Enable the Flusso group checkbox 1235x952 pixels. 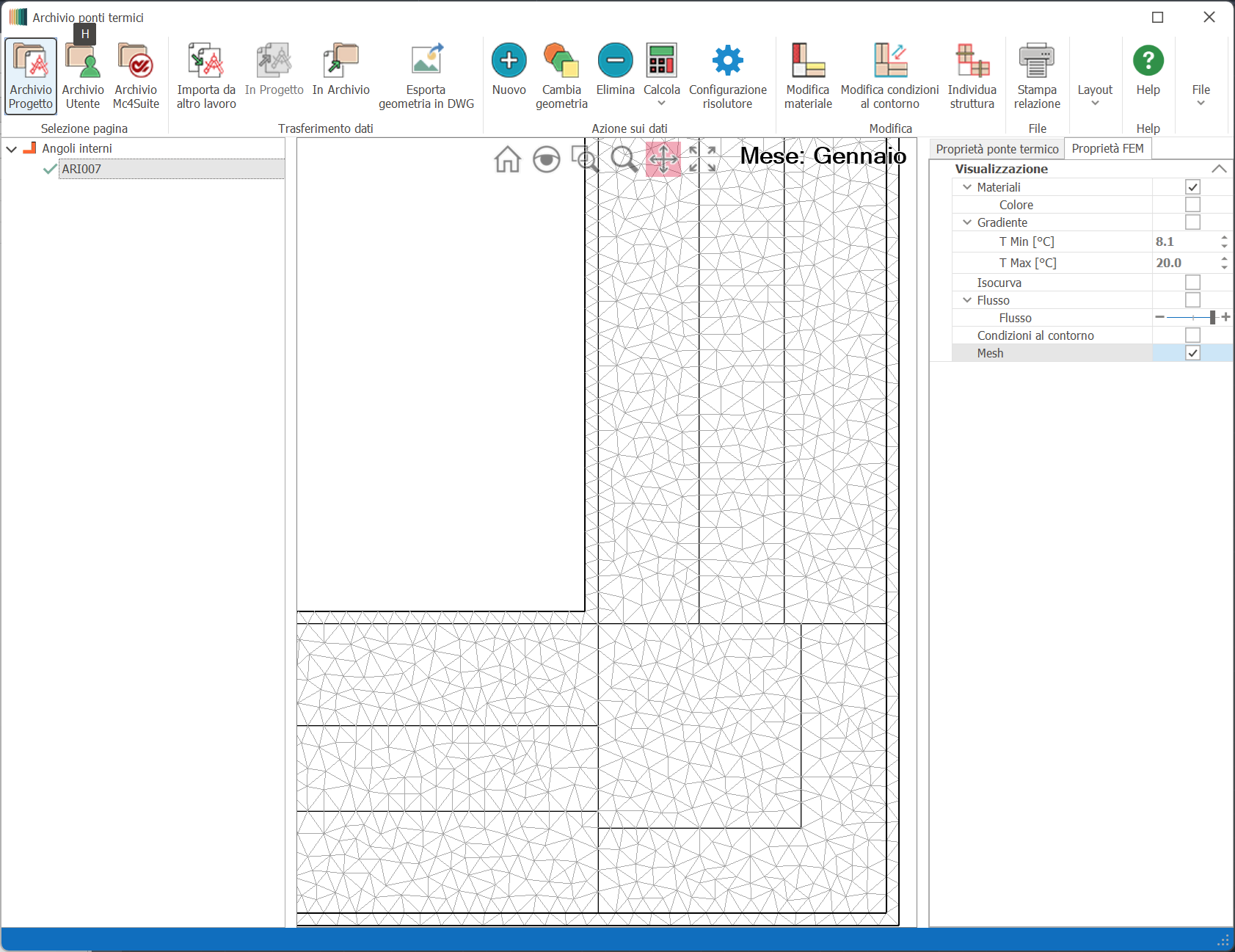(1193, 300)
